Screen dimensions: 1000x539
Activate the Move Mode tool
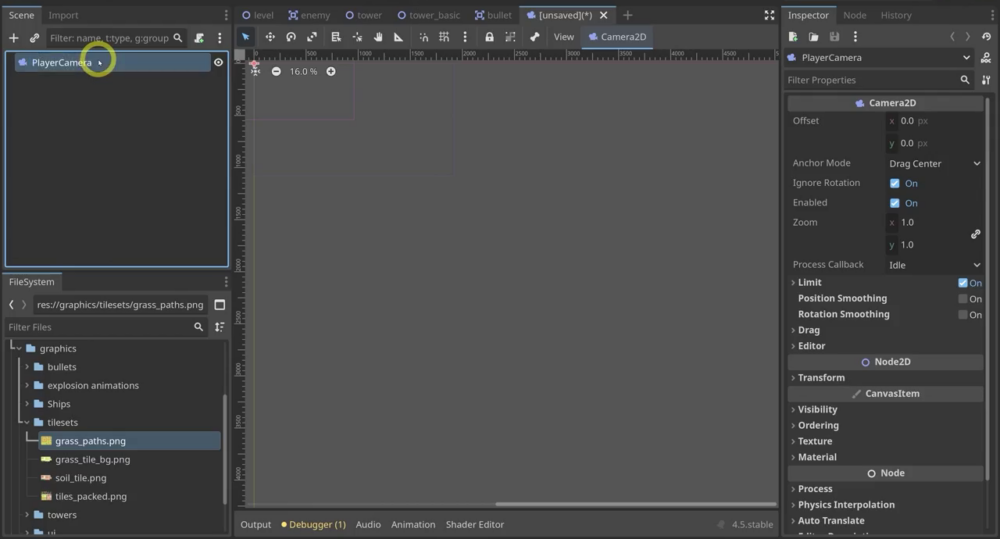[270, 37]
